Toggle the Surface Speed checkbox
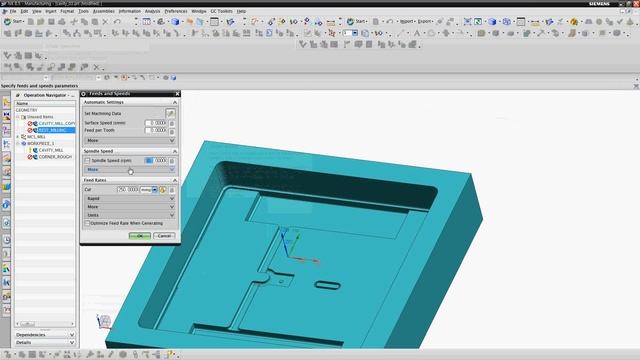 148,123
